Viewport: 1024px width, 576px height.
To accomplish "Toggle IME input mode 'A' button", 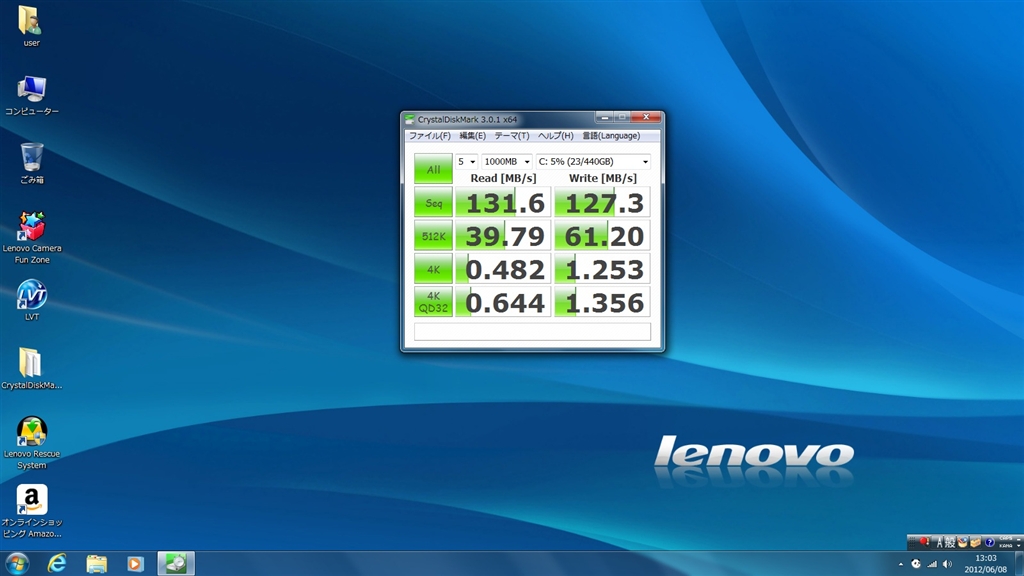I will coord(940,542).
